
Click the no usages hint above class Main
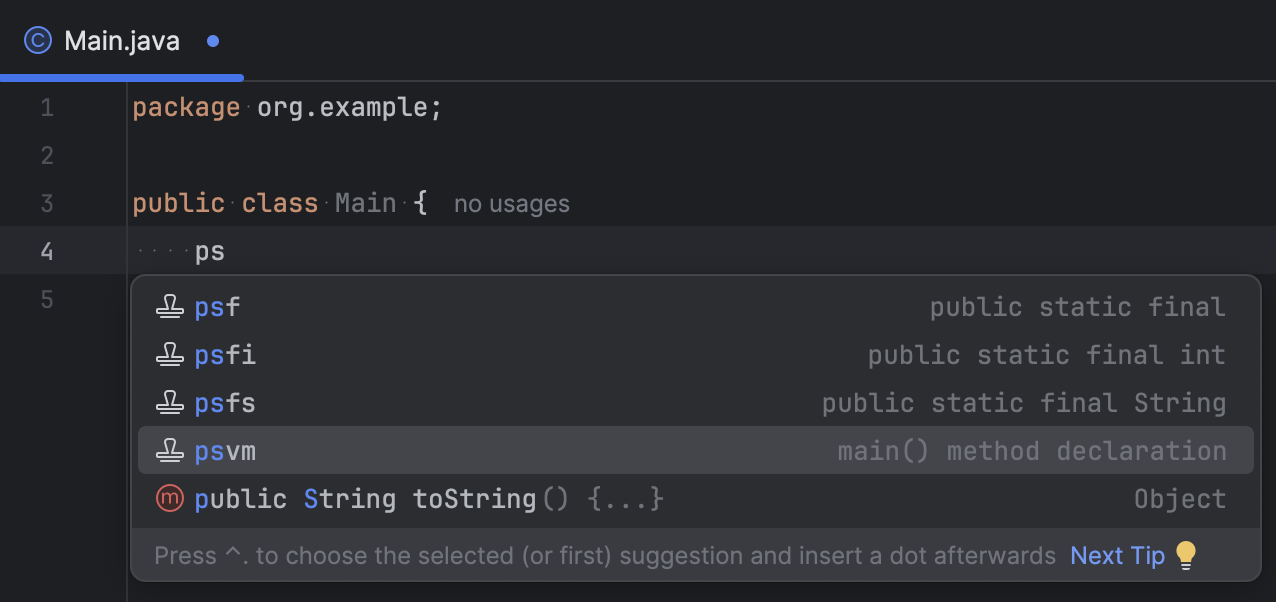coord(511,203)
